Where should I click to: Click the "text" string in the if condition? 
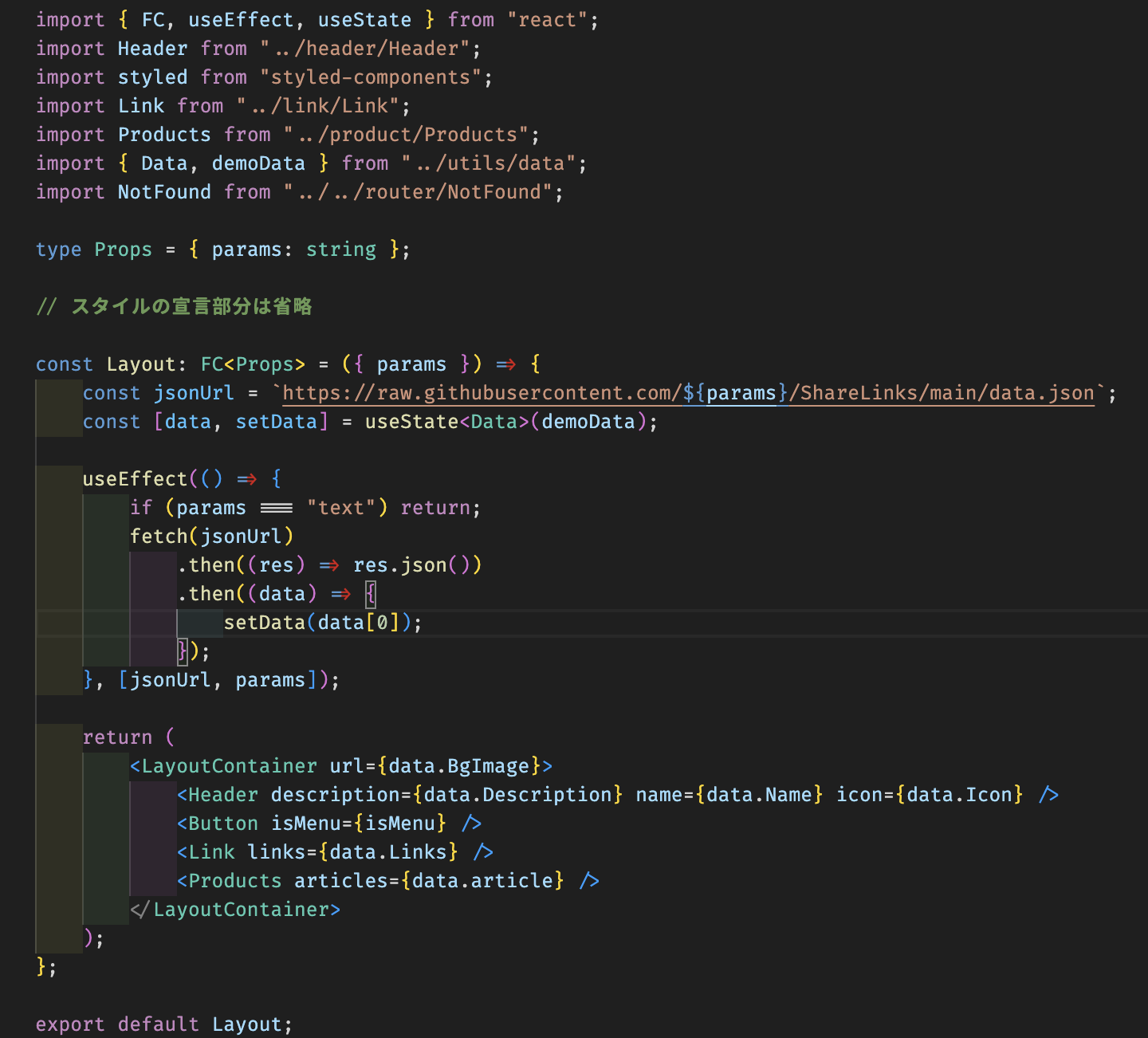coord(341,508)
